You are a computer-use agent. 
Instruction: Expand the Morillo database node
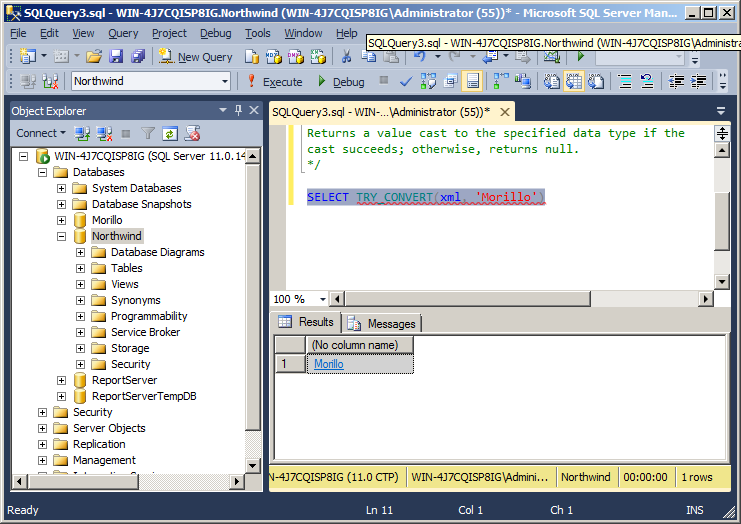[61, 220]
